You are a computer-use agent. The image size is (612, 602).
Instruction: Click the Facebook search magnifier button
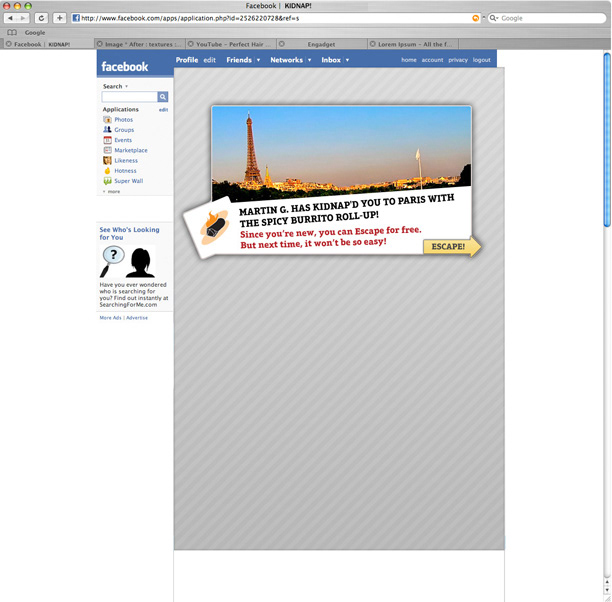point(163,97)
